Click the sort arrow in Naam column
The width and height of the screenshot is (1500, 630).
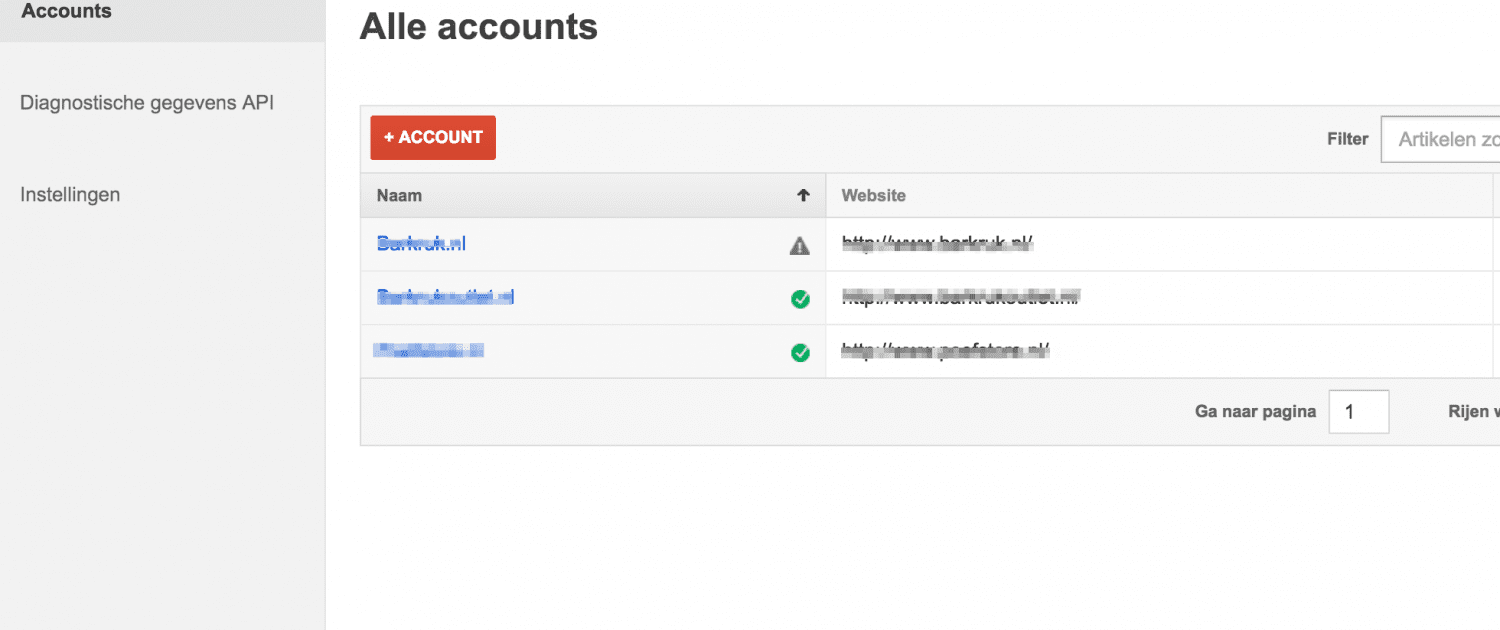coord(802,196)
